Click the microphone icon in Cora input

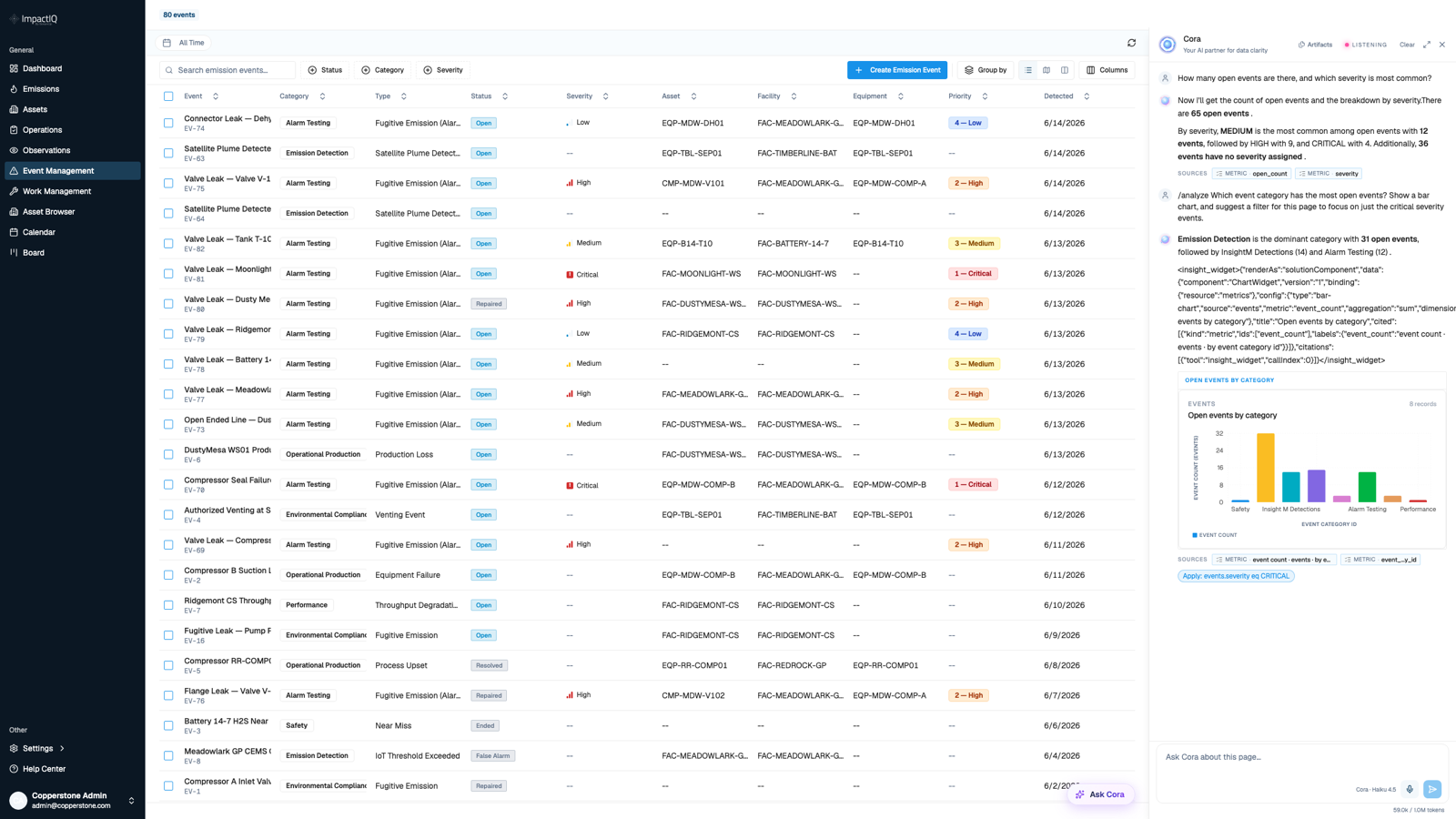pos(1410,789)
